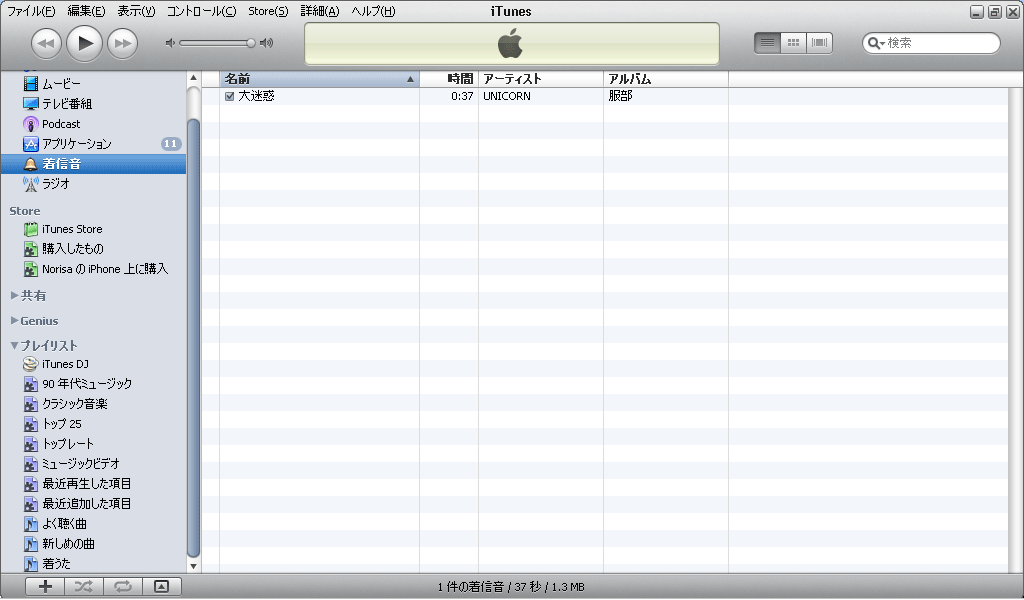This screenshot has height=600, width=1024.
Task: Click the high-volume speaker icon
Action: tap(266, 43)
